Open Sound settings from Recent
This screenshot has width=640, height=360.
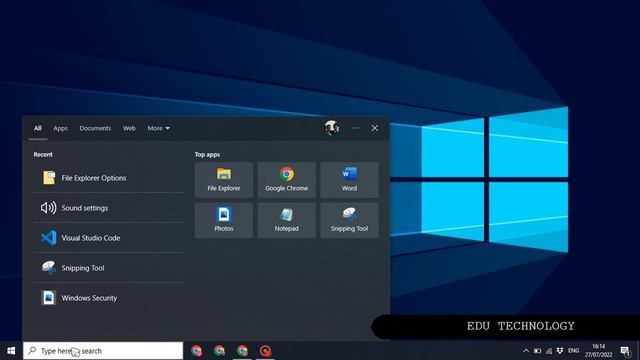(109, 208)
